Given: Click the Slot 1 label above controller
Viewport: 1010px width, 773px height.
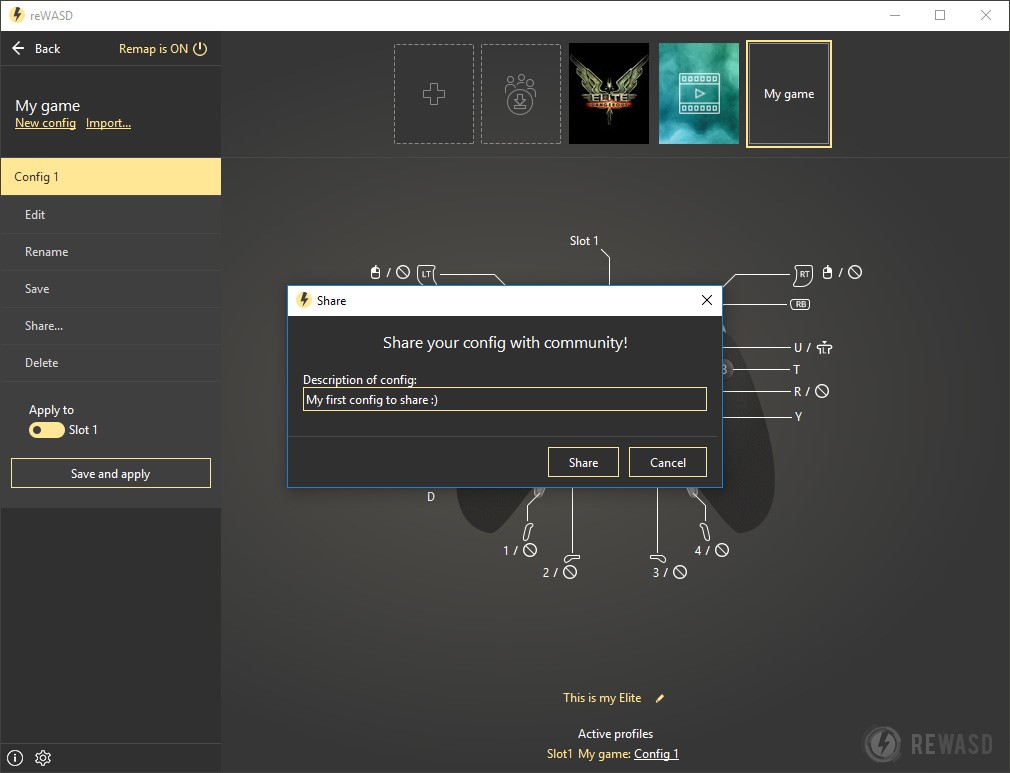Looking at the screenshot, I should 584,241.
